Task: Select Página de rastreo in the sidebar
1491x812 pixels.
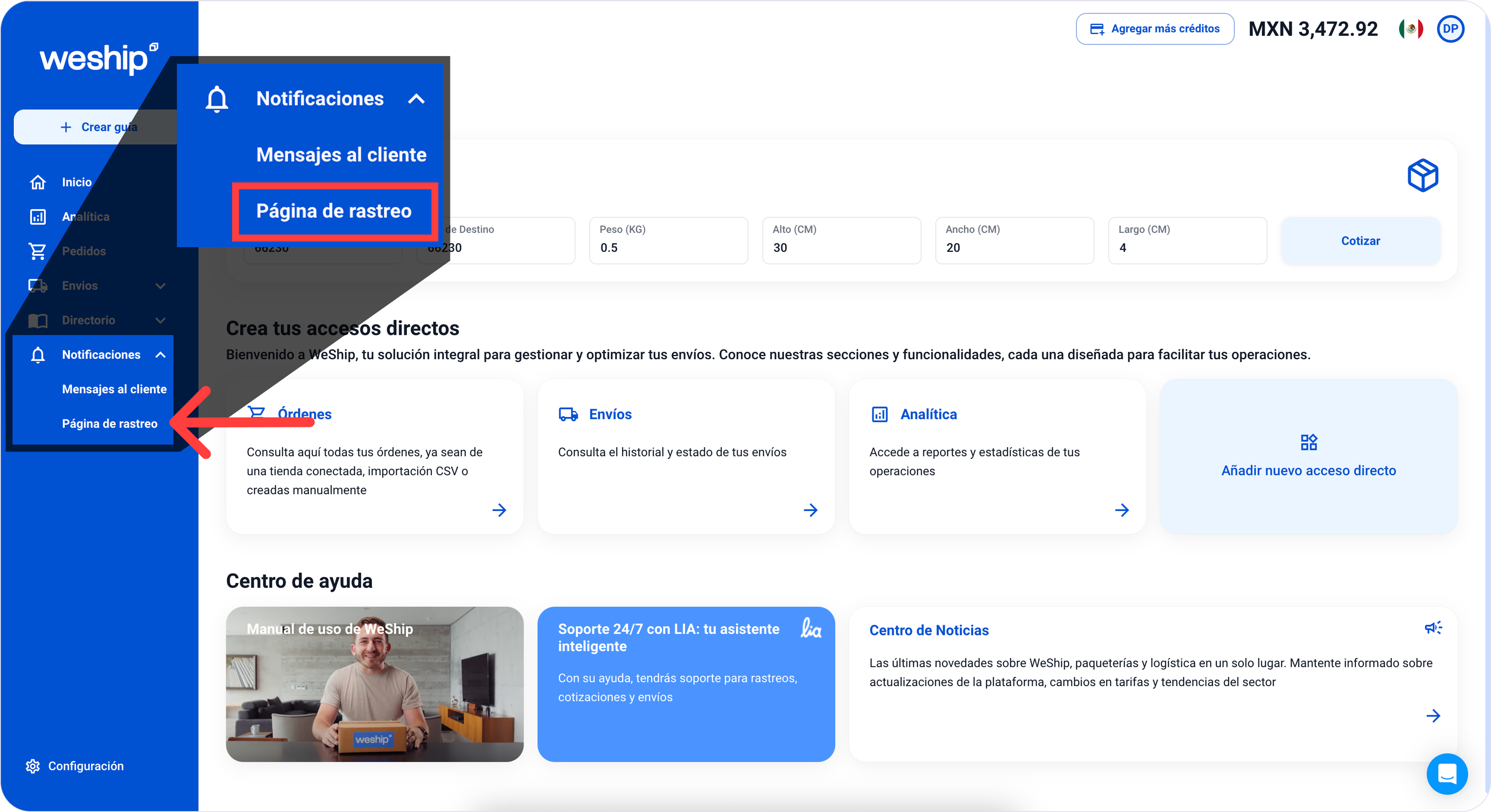Action: coord(110,424)
